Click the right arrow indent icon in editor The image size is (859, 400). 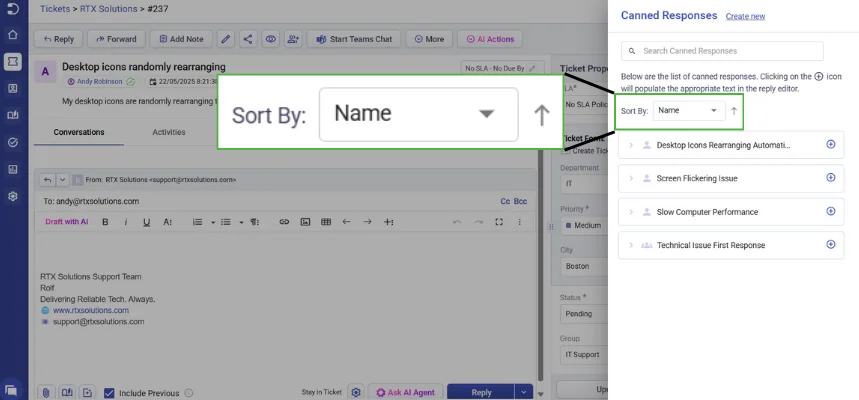pyautogui.click(x=368, y=222)
